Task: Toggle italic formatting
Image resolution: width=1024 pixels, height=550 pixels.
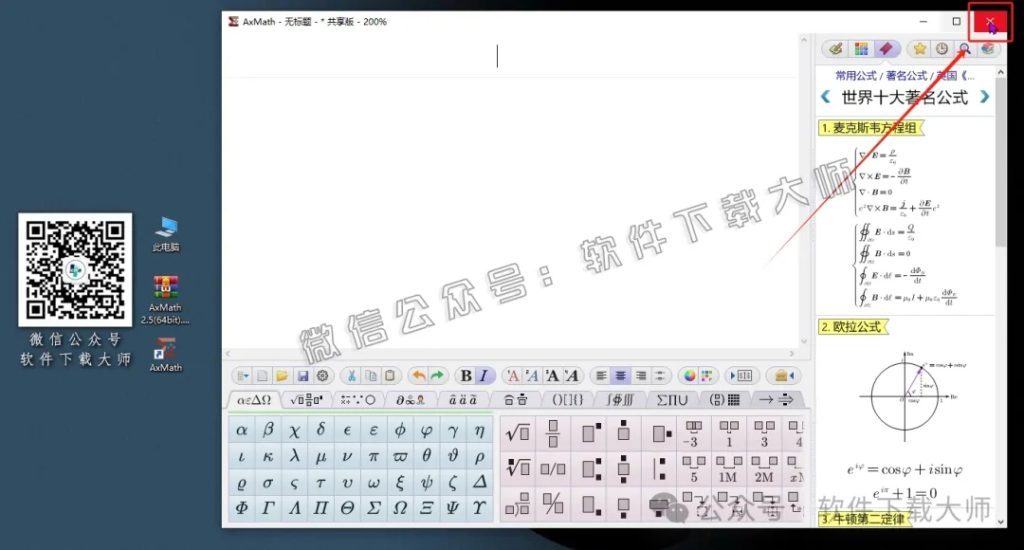Action: click(x=483, y=376)
